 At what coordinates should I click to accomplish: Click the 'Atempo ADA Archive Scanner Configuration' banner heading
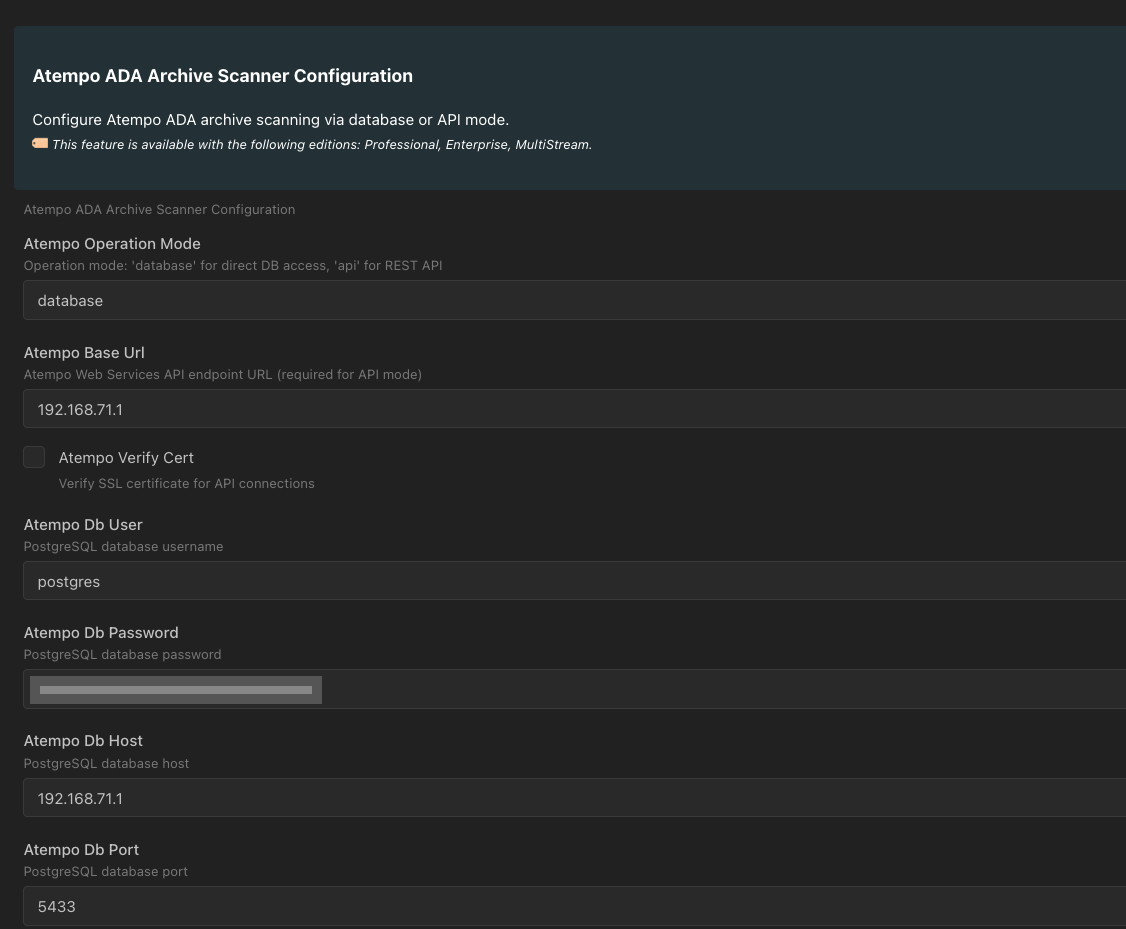[223, 76]
